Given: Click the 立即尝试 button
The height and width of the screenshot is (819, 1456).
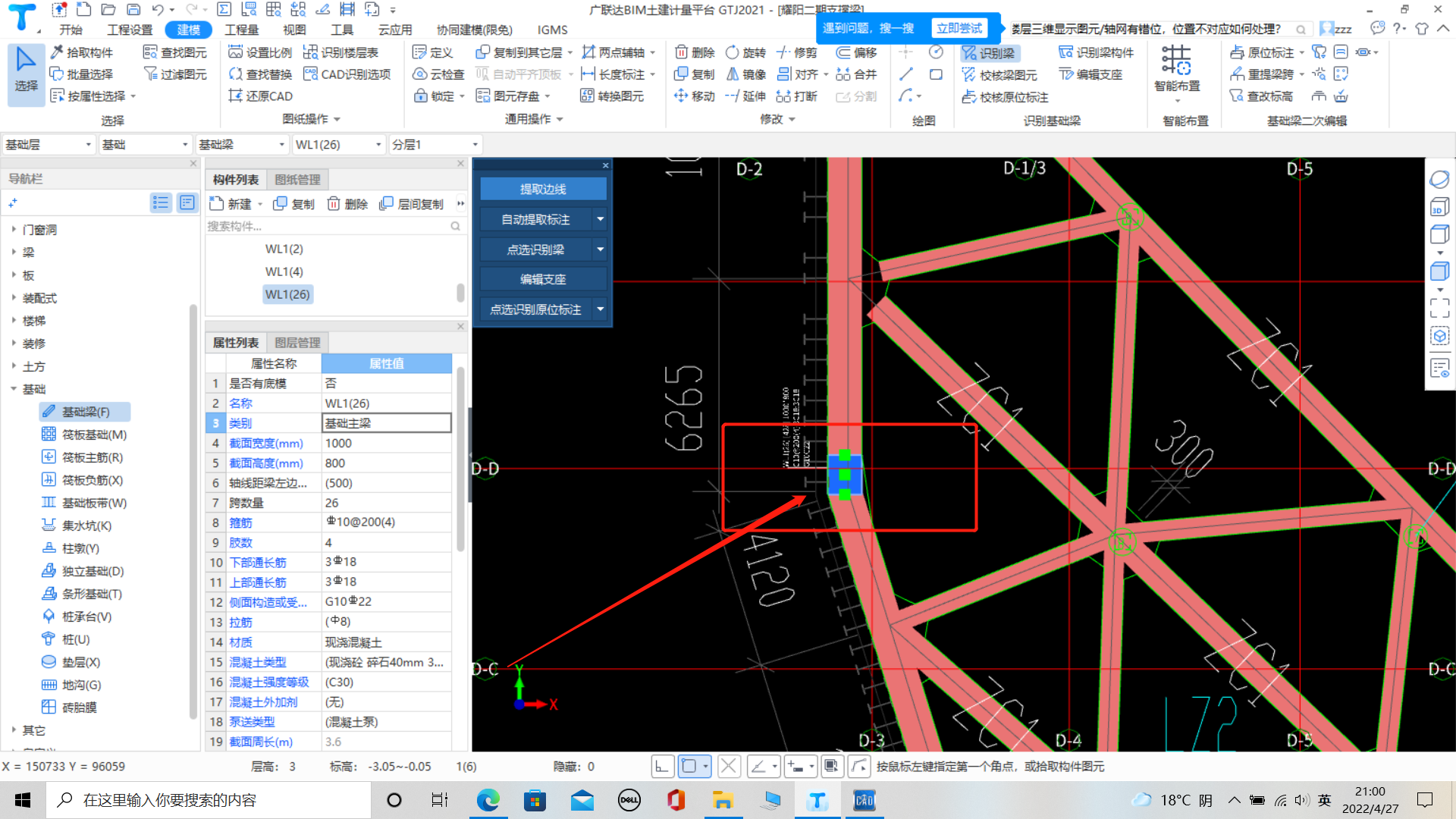Looking at the screenshot, I should click(x=959, y=28).
